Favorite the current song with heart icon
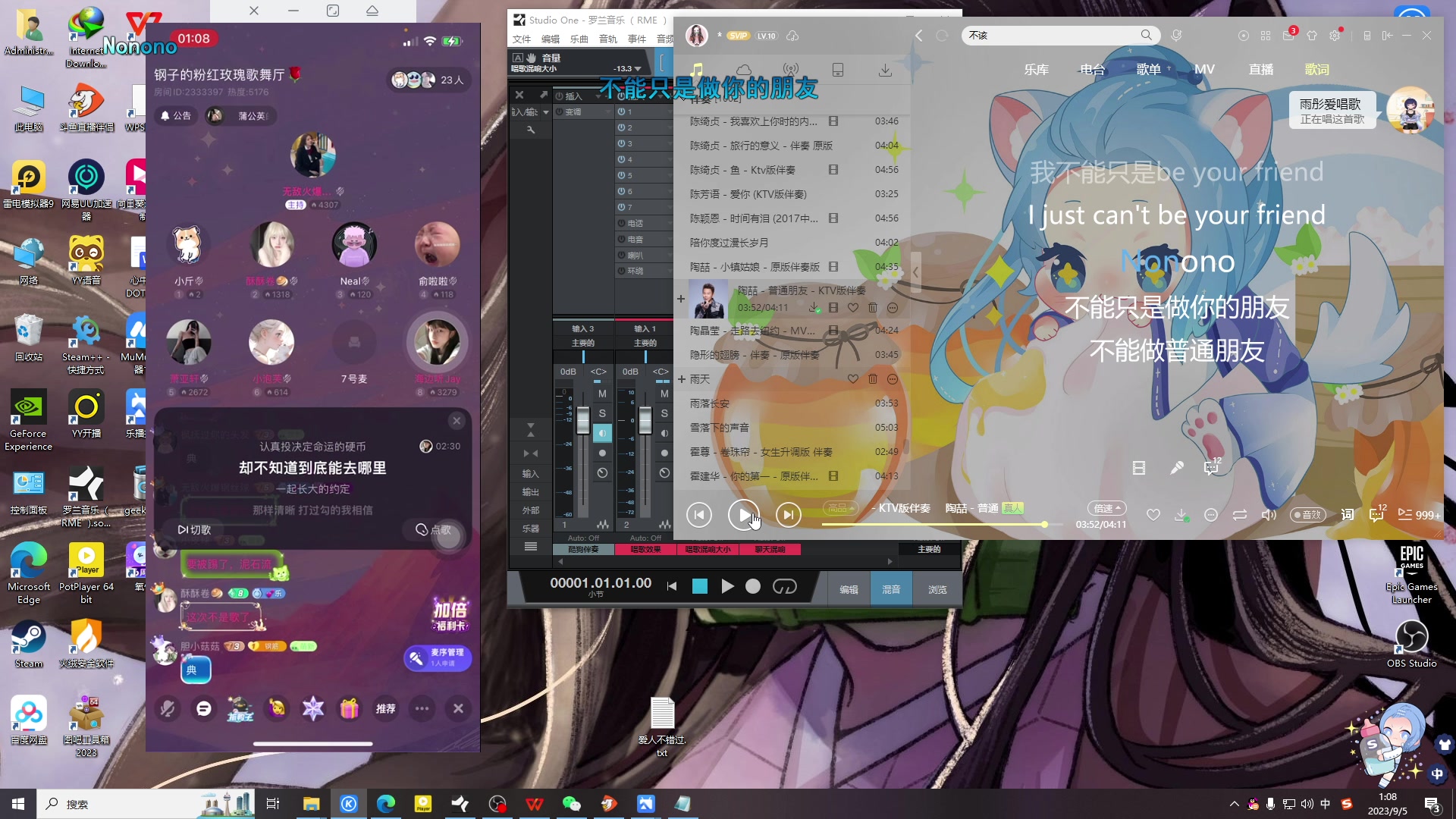1456x819 pixels. [x=1153, y=515]
